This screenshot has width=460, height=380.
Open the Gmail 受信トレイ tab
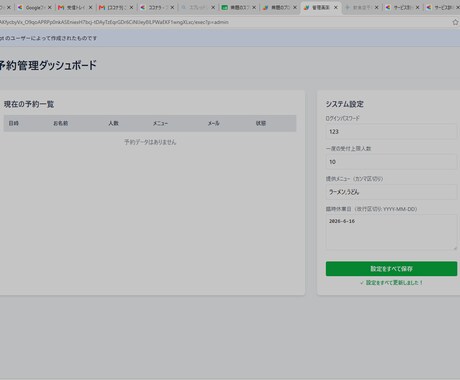click(75, 7)
